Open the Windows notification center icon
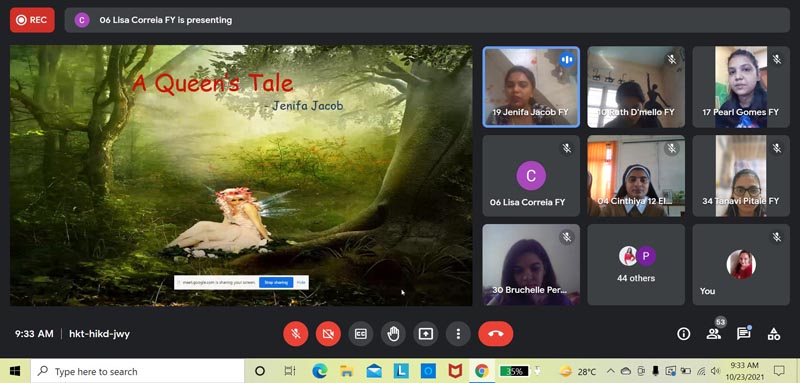This screenshot has width=800, height=383. (779, 371)
